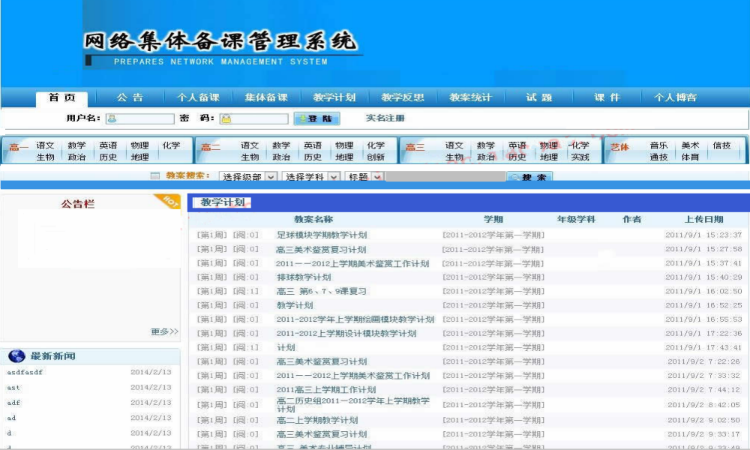Screen dimensions: 750x450
Task: Click the 上传日期 column header
Action: (704, 219)
